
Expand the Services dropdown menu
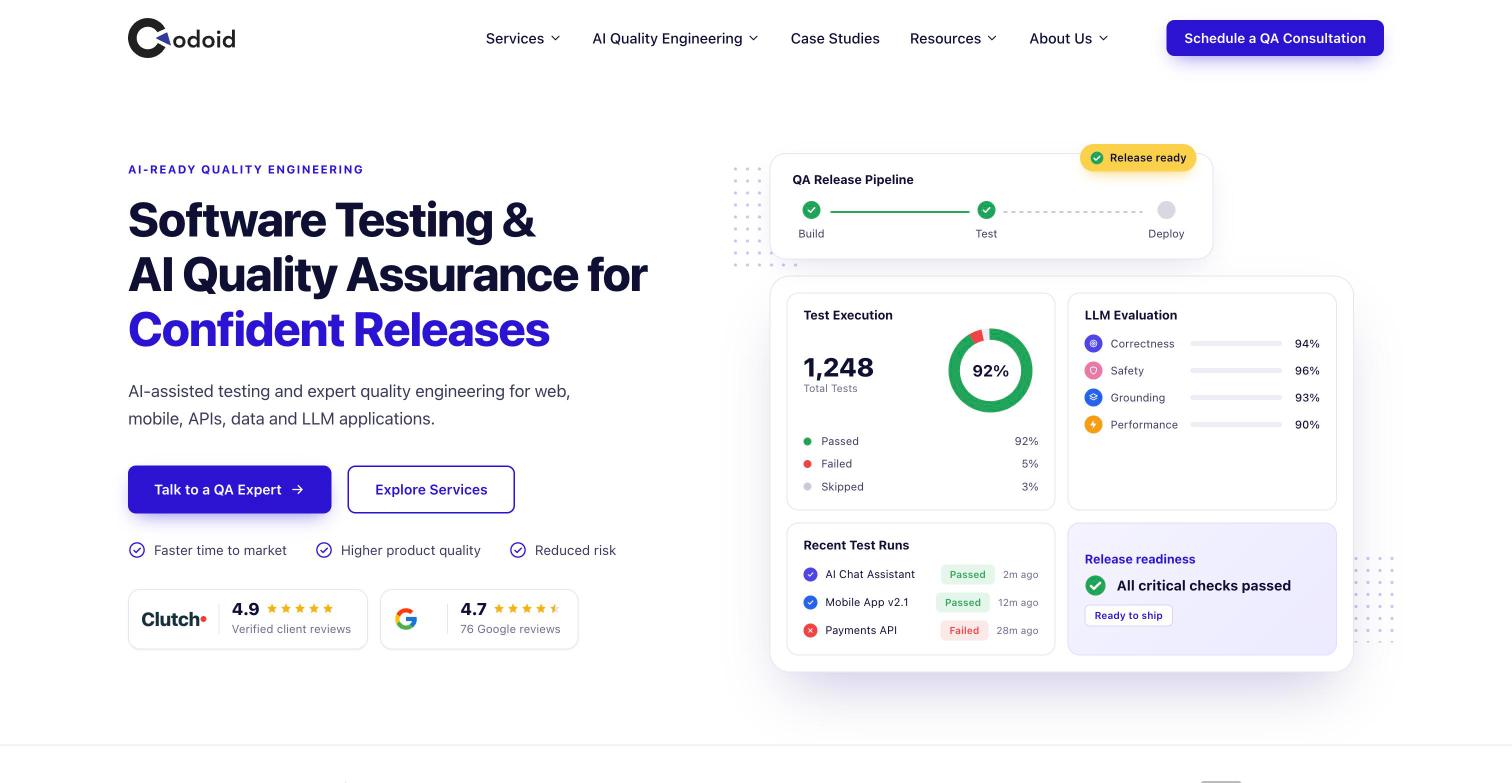click(523, 38)
